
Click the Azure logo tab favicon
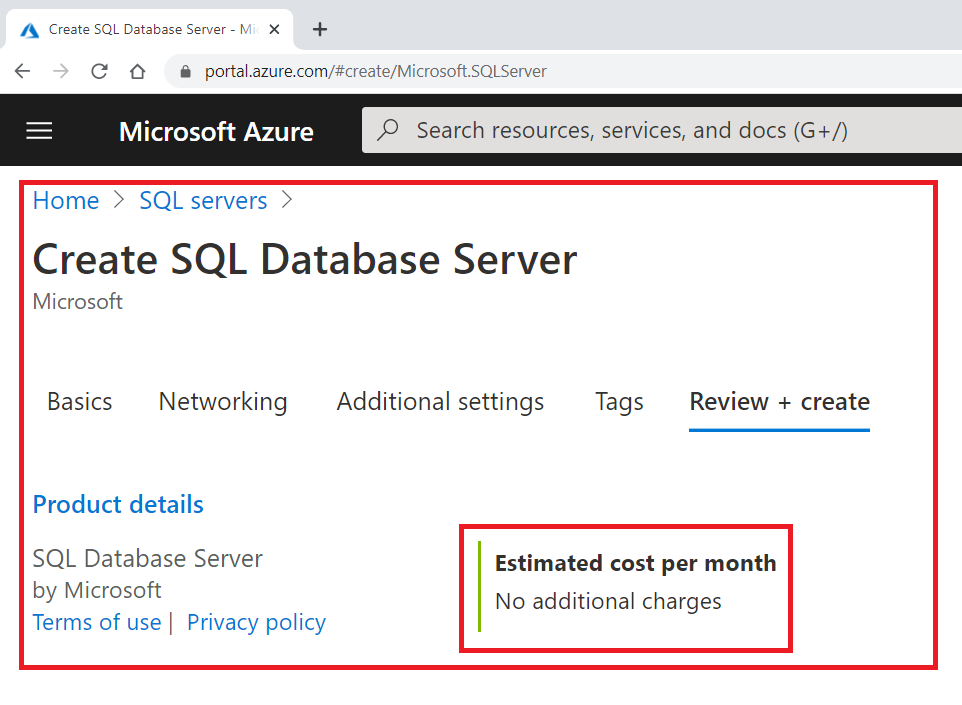click(x=30, y=29)
